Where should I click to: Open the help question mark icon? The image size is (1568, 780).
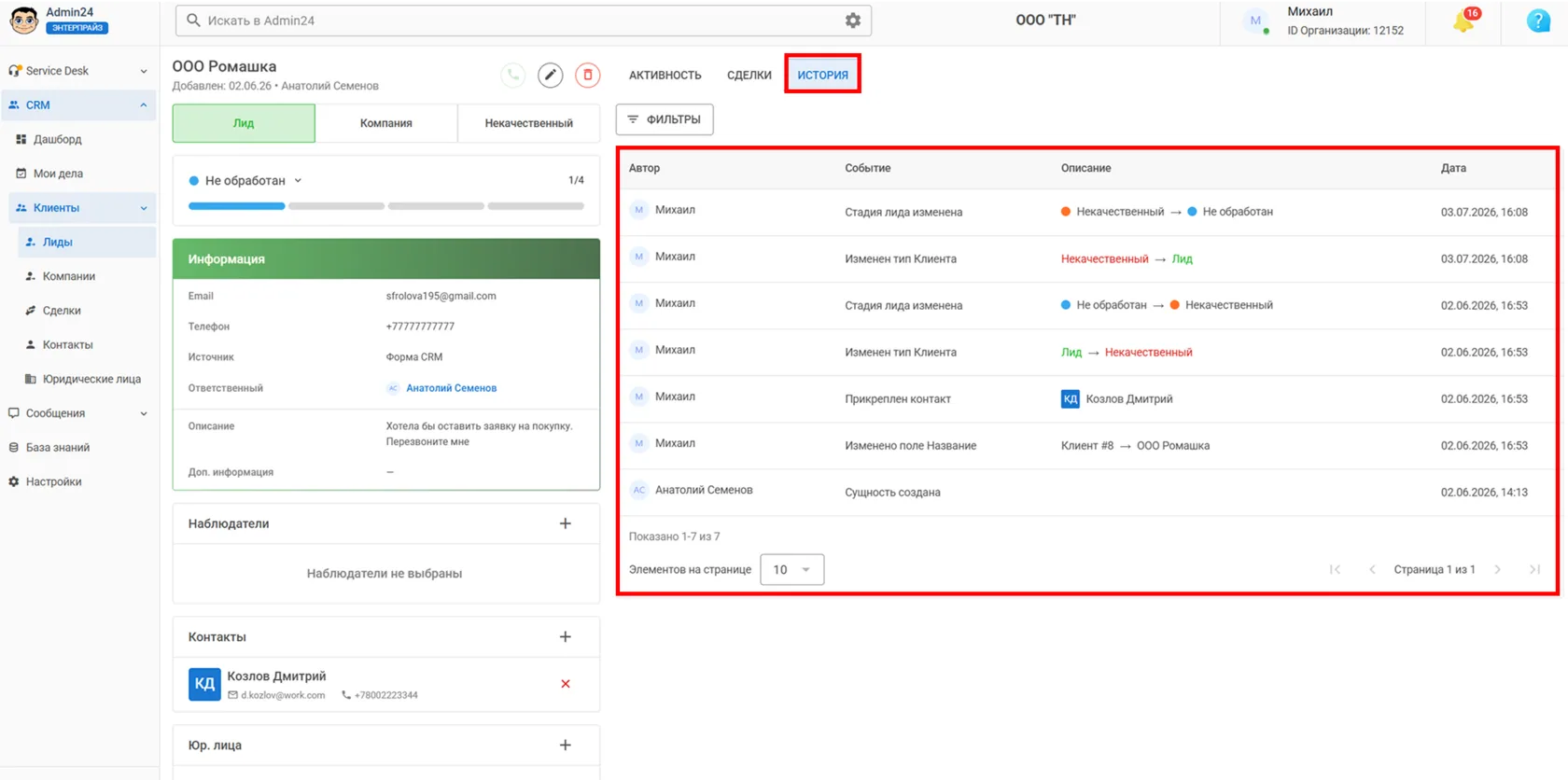1538,21
